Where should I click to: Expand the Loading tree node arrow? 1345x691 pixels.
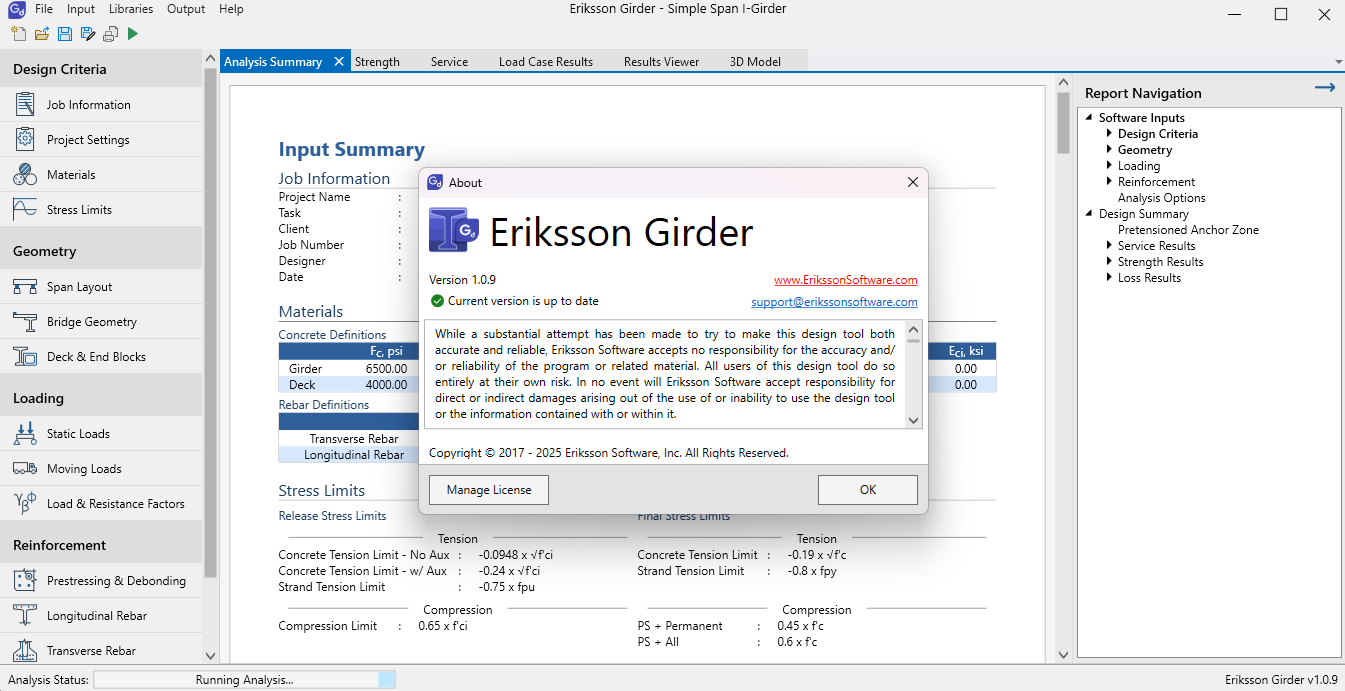(1109, 166)
